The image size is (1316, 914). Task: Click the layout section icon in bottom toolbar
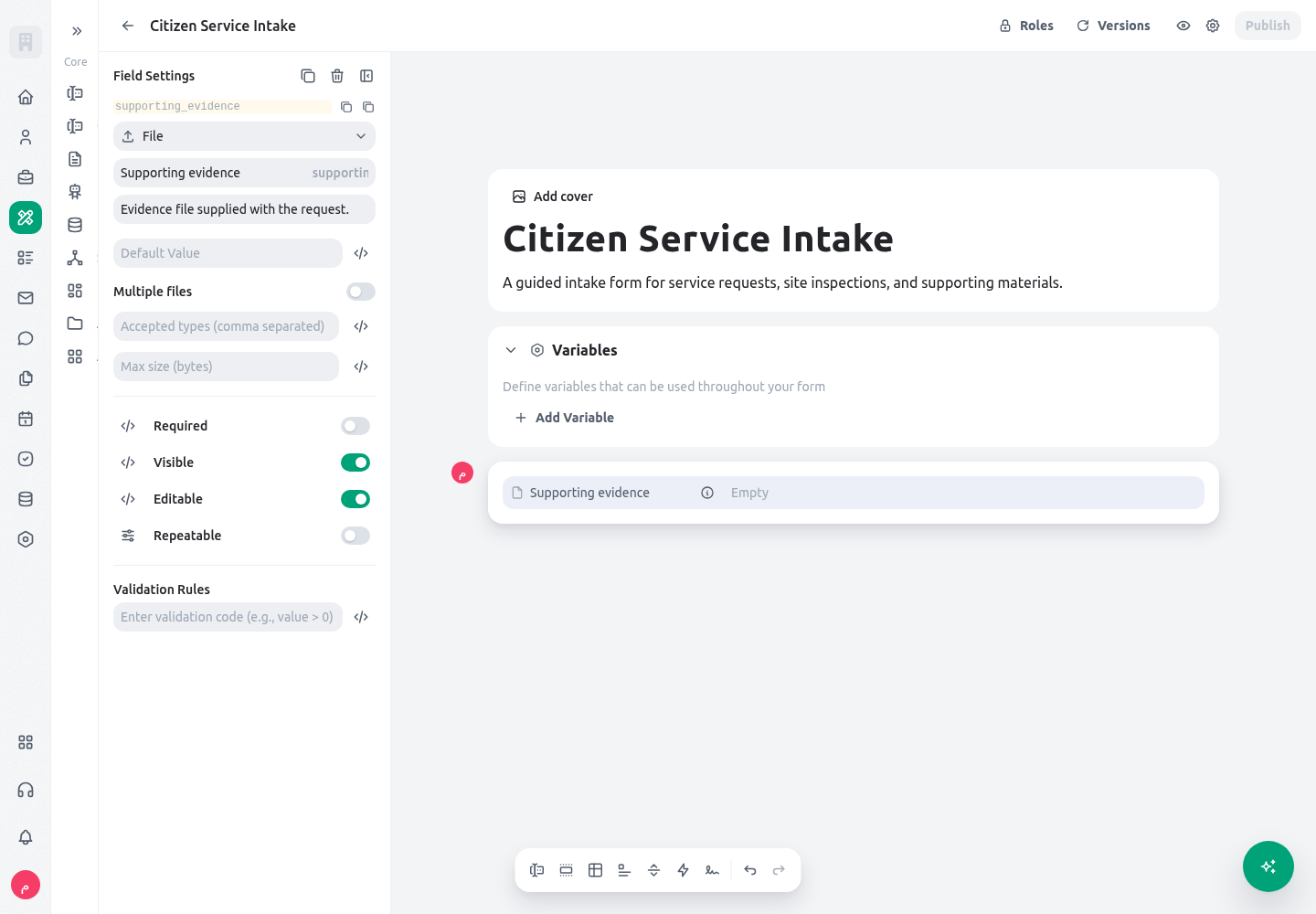[567, 870]
